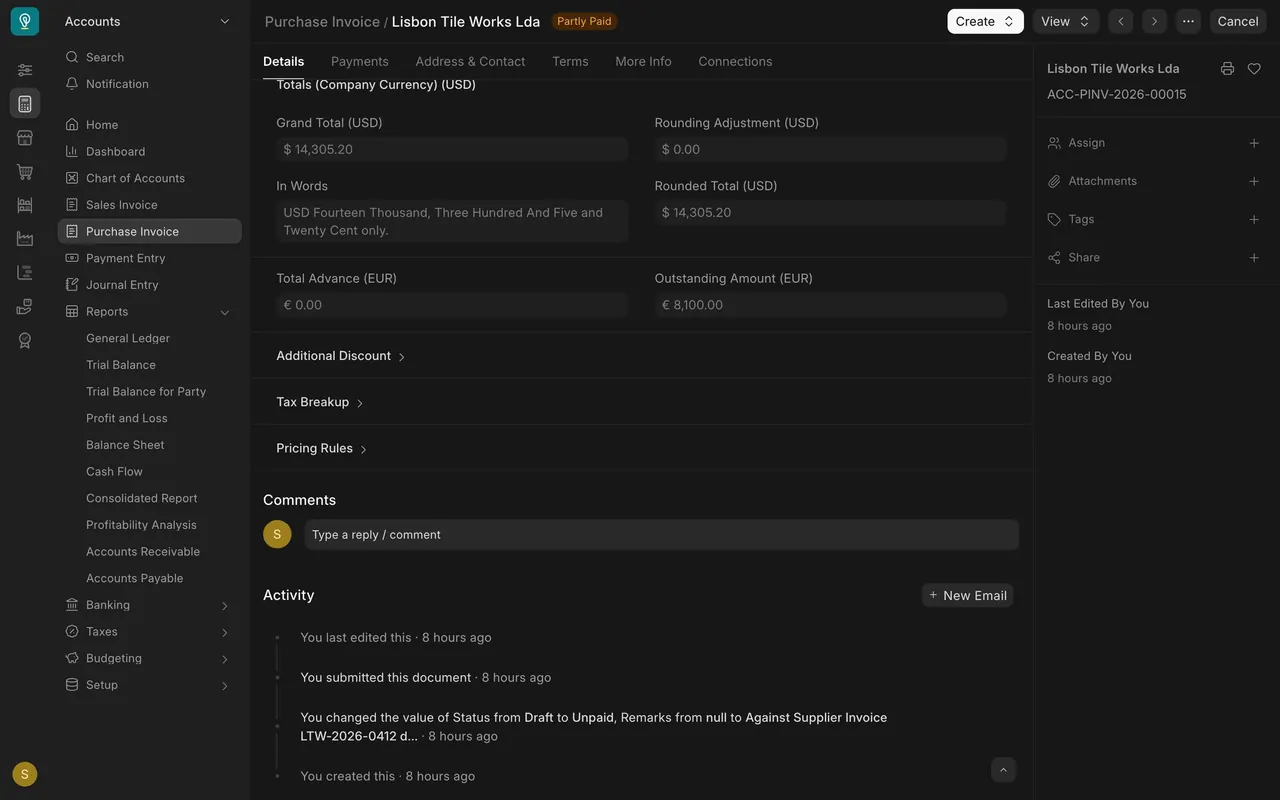Screen dimensions: 1280x800
Task: Open General Ledger report link
Action: click(128, 338)
